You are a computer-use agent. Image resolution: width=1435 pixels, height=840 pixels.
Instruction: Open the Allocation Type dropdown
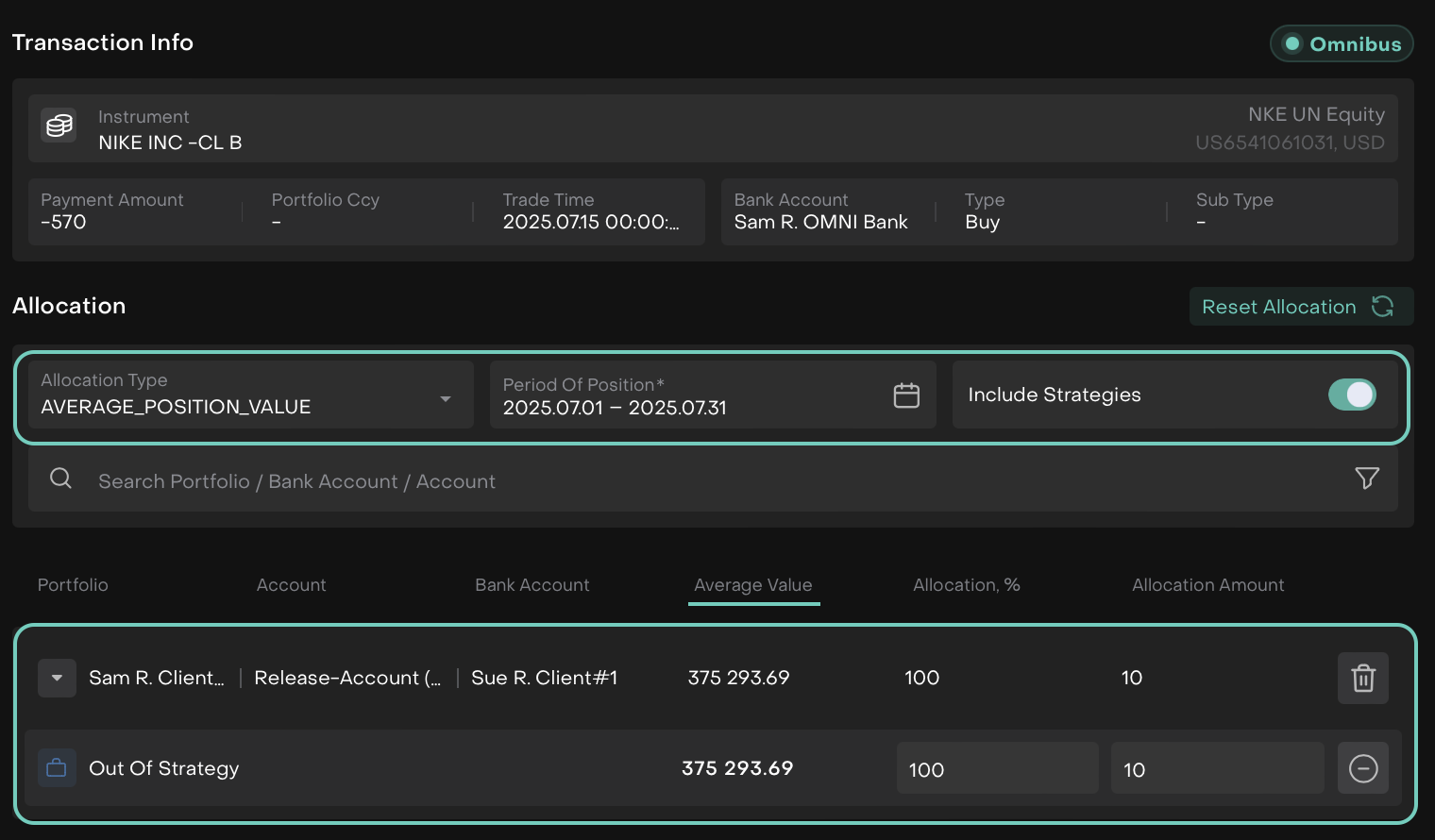(x=250, y=395)
